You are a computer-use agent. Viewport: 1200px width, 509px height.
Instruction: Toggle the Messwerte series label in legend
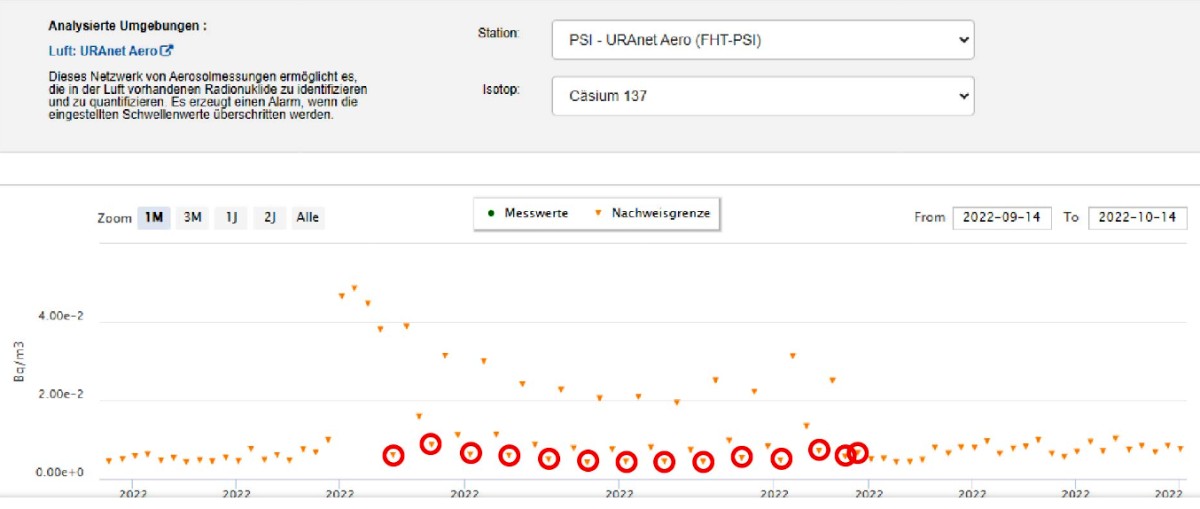pyautogui.click(x=536, y=214)
